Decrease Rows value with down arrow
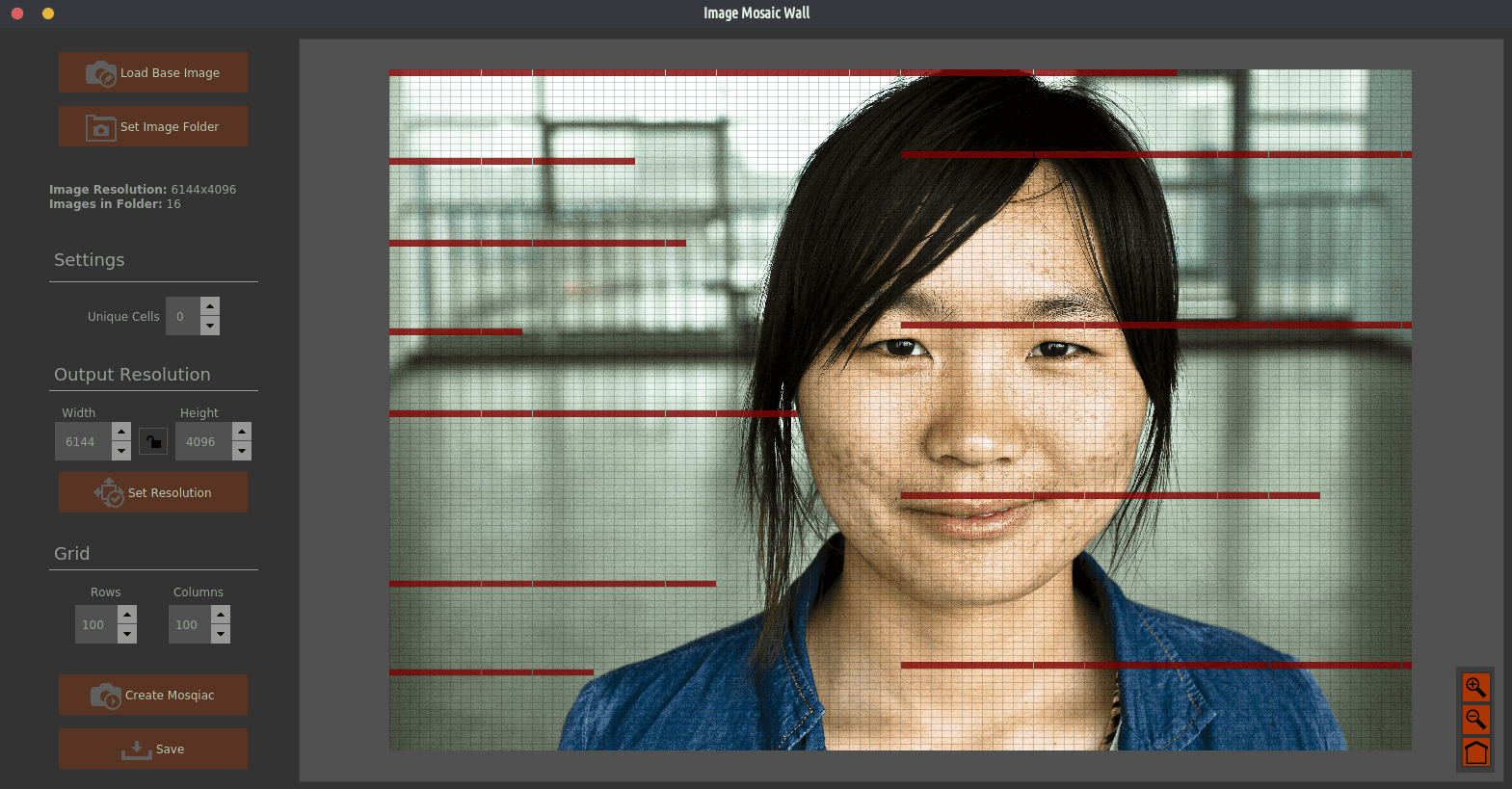 (127, 634)
